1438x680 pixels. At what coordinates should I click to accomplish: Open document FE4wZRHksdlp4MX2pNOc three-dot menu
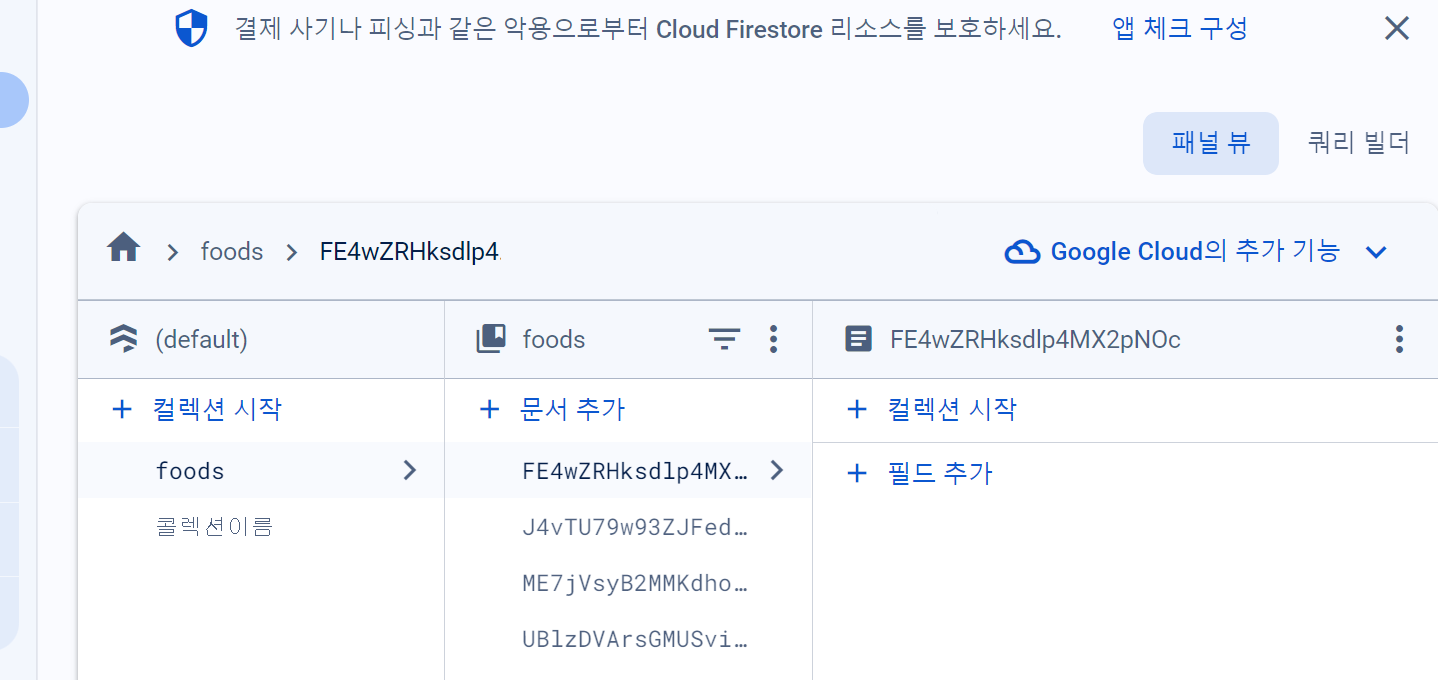1399,340
